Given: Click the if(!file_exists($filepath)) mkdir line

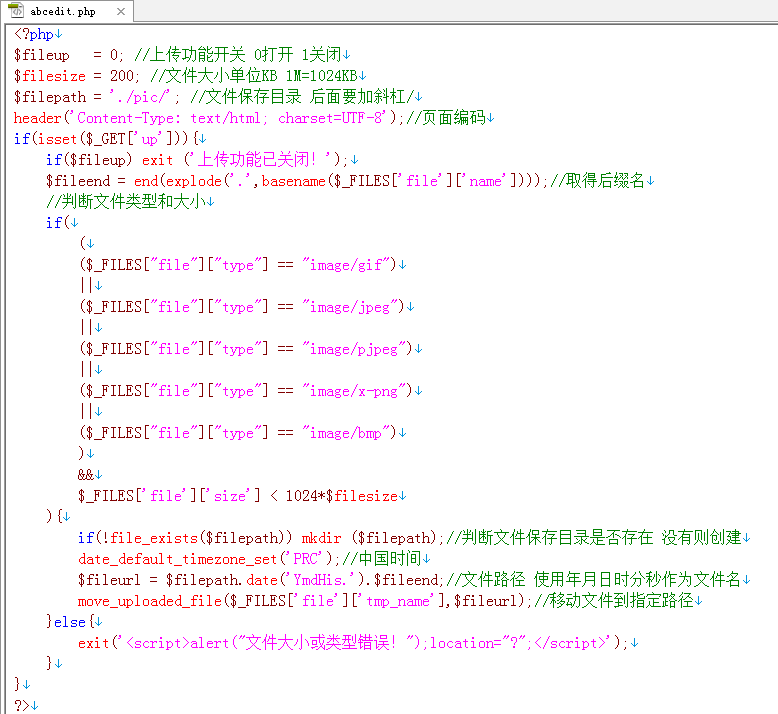Looking at the screenshot, I should point(414,538).
